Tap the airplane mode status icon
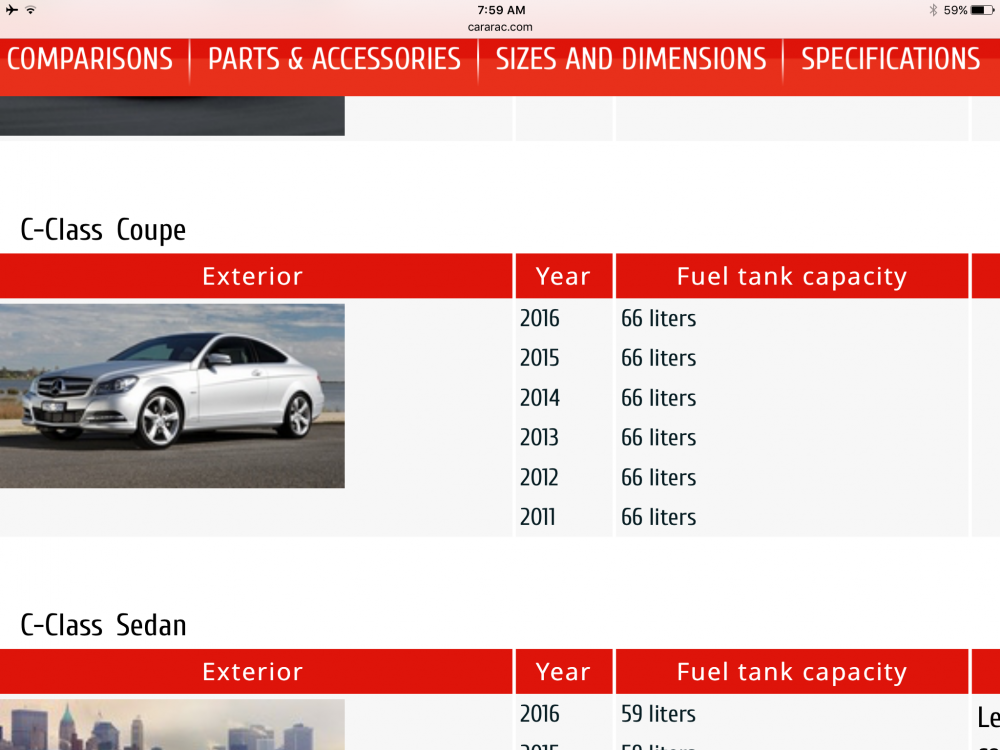Image resolution: width=1000 pixels, height=750 pixels. coord(11,10)
